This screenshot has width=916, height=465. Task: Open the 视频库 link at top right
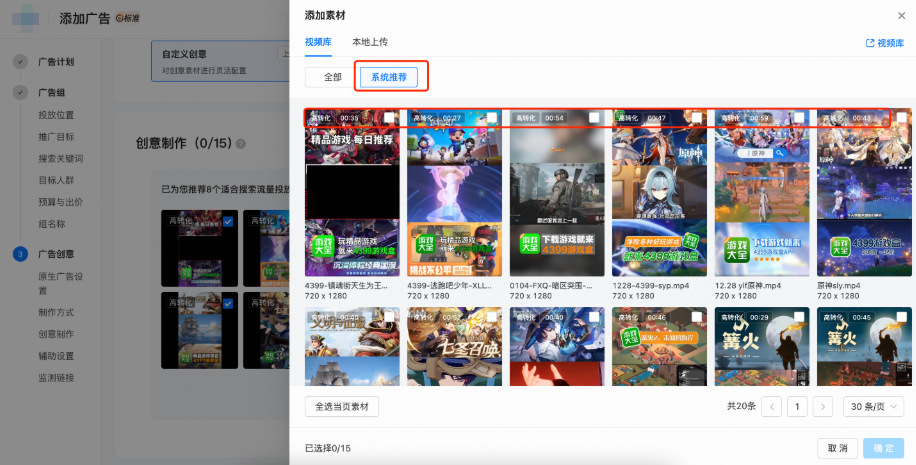click(885, 43)
